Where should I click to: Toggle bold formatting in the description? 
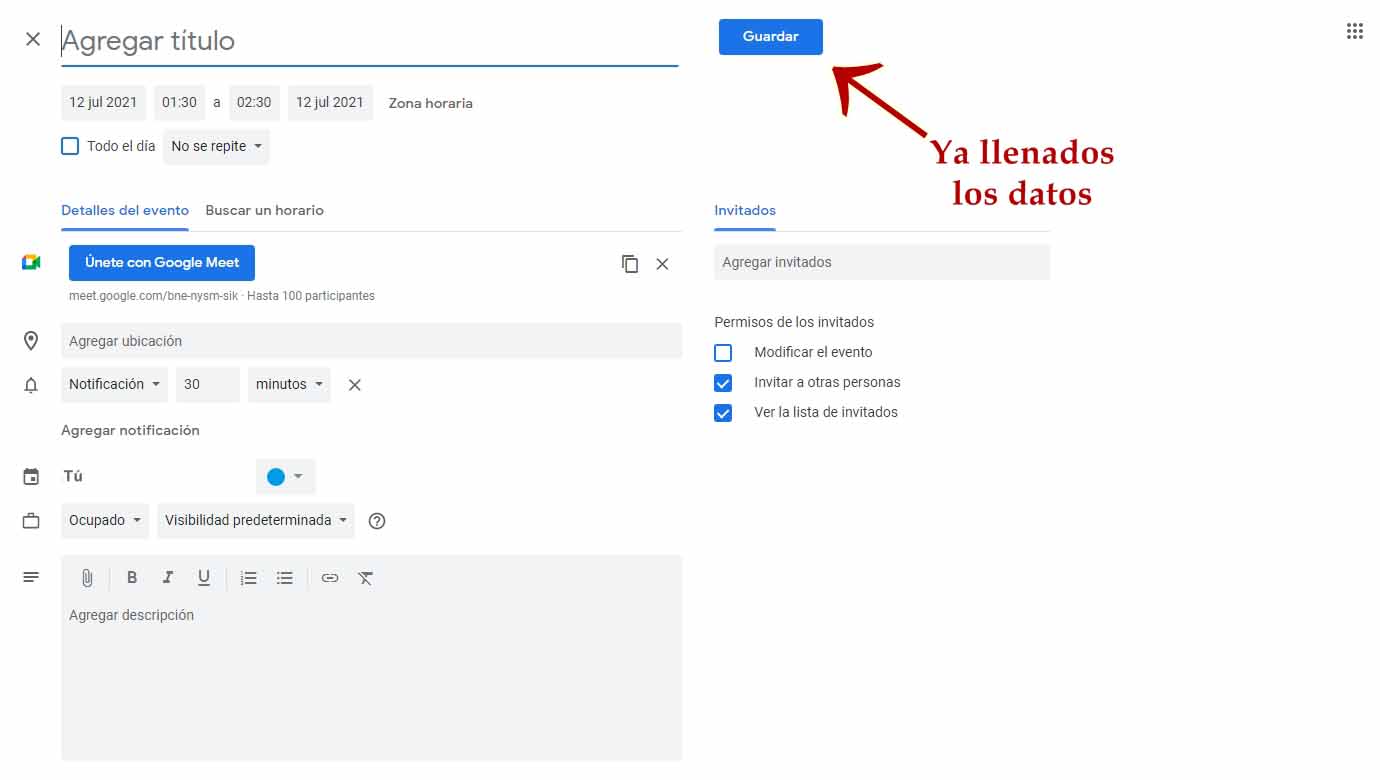131,577
